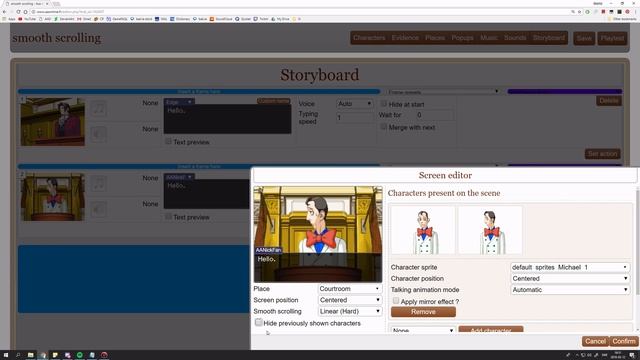Open the Chrome three-dot menu

click(x=636, y=12)
